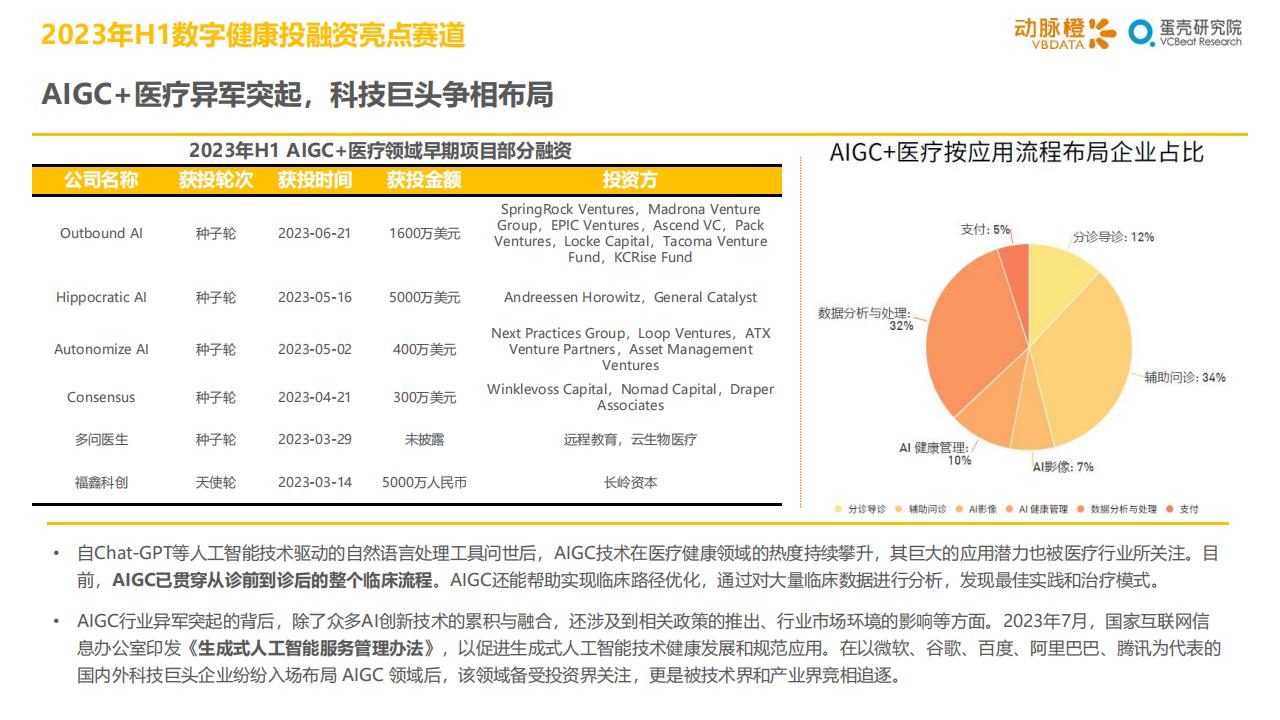Select the Outbound AI company cell
1280x720 pixels.
coord(101,233)
